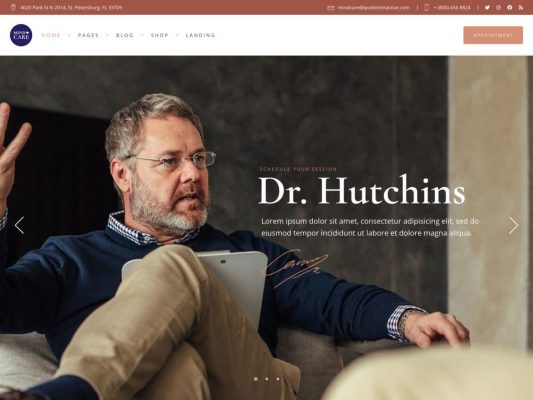This screenshot has height=400, width=533.
Task: Click the phone icon in top bar
Action: point(427,7)
